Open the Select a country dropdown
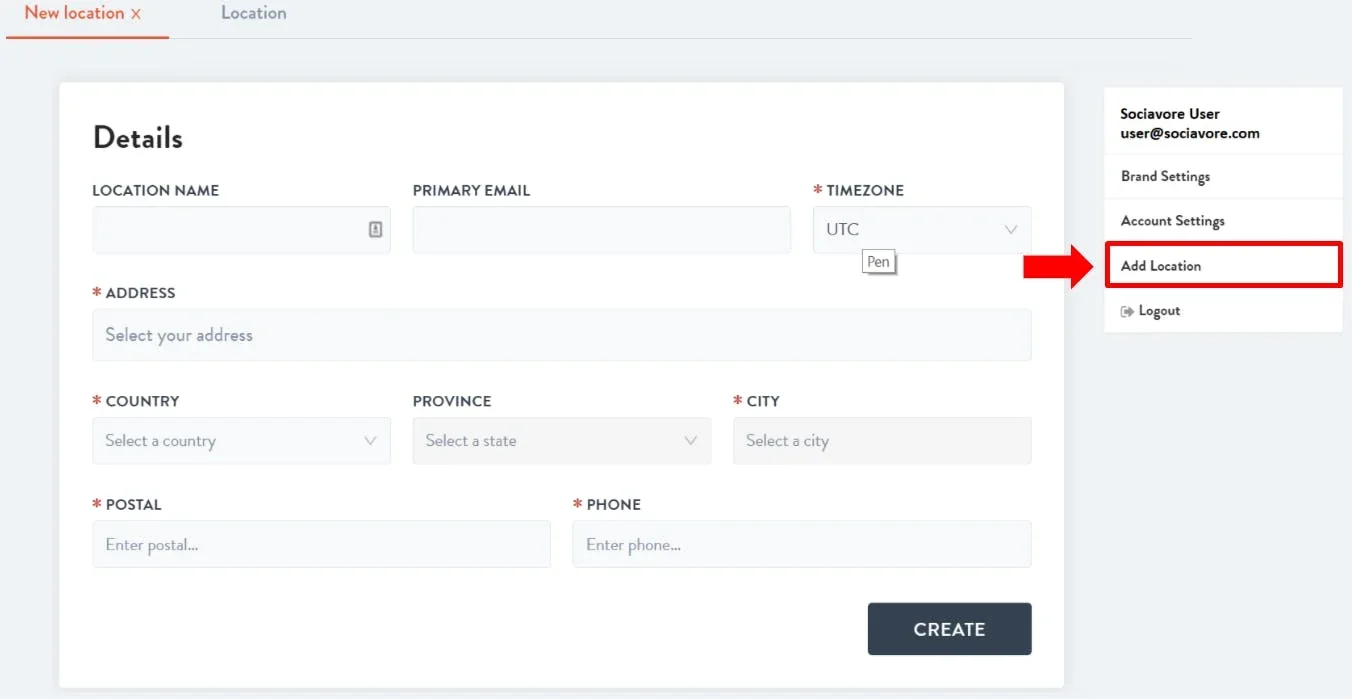This screenshot has height=699, width=1352. tap(241, 441)
